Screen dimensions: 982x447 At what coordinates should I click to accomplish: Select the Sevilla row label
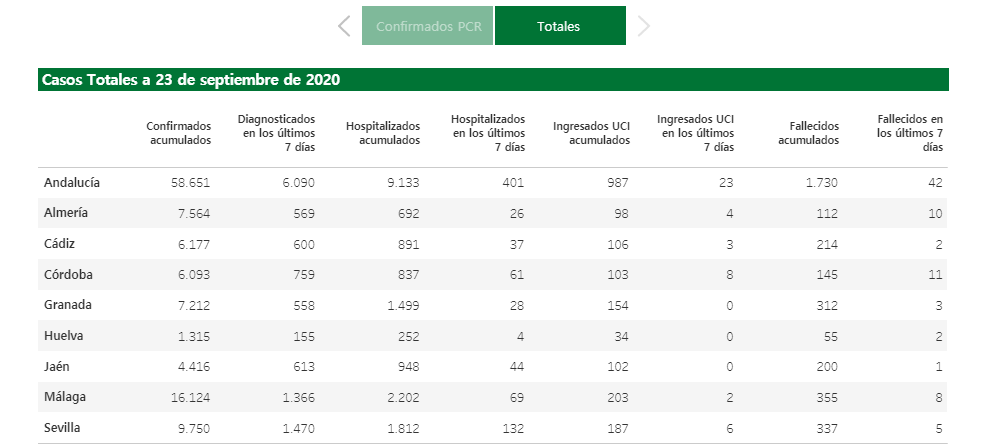pyautogui.click(x=62, y=428)
